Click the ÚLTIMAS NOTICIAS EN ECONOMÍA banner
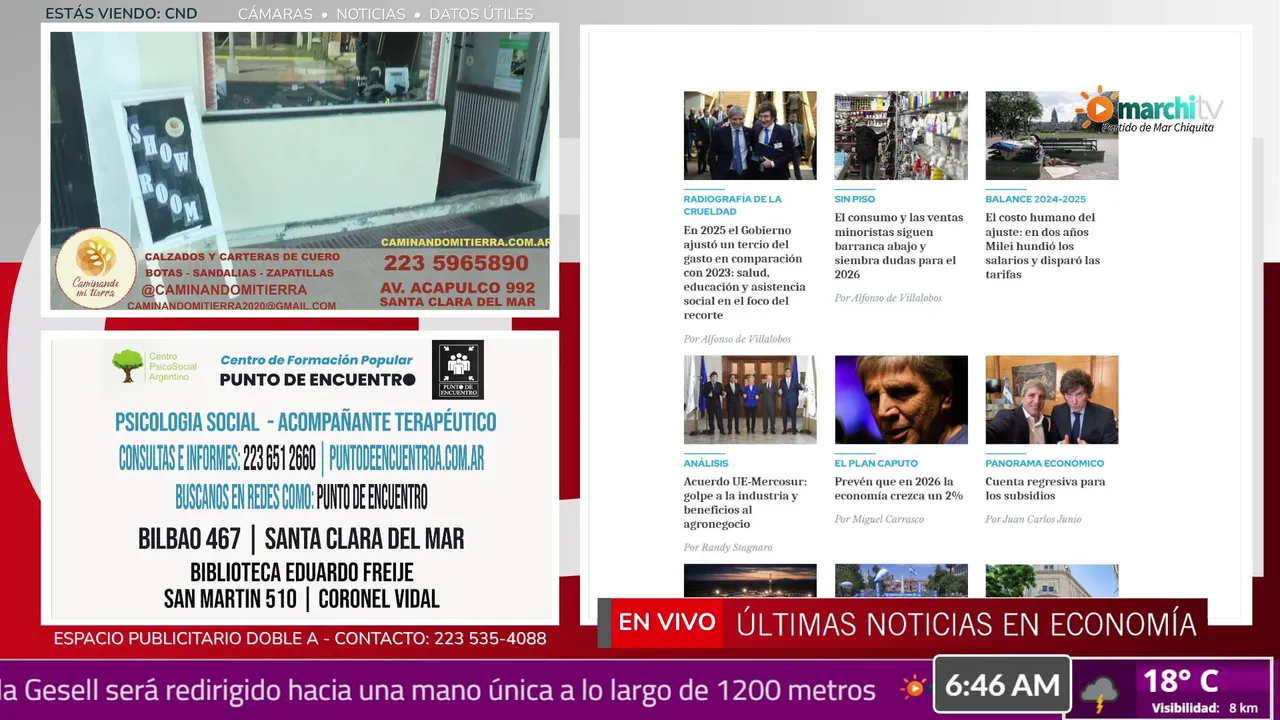This screenshot has height=720, width=1280. 966,623
